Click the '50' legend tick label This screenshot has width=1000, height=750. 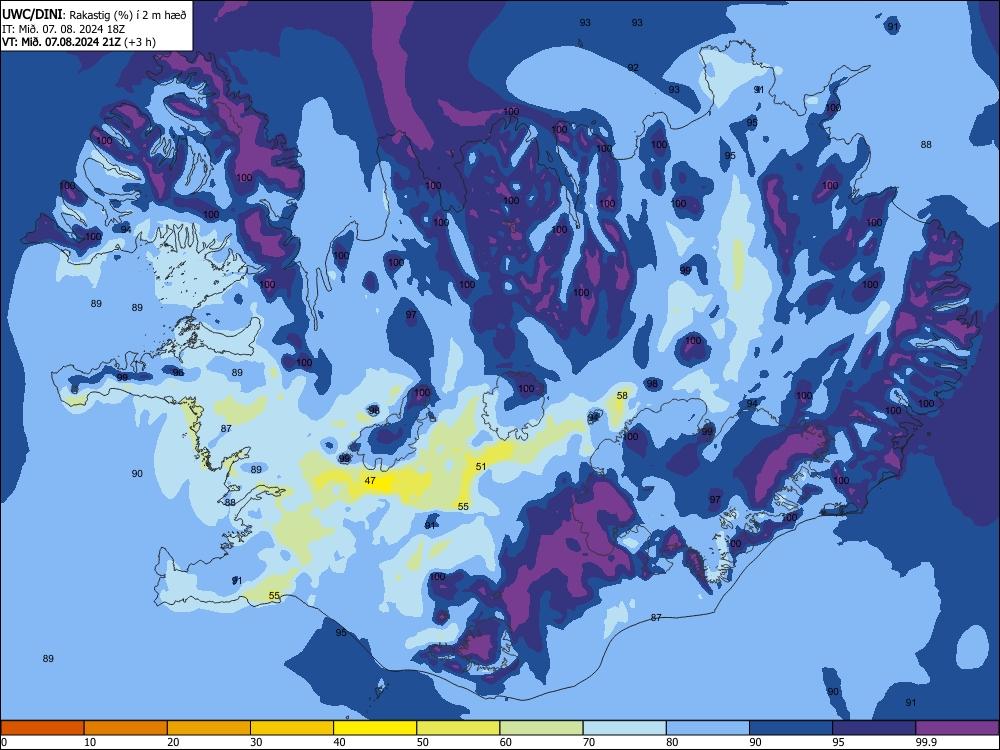[422, 742]
